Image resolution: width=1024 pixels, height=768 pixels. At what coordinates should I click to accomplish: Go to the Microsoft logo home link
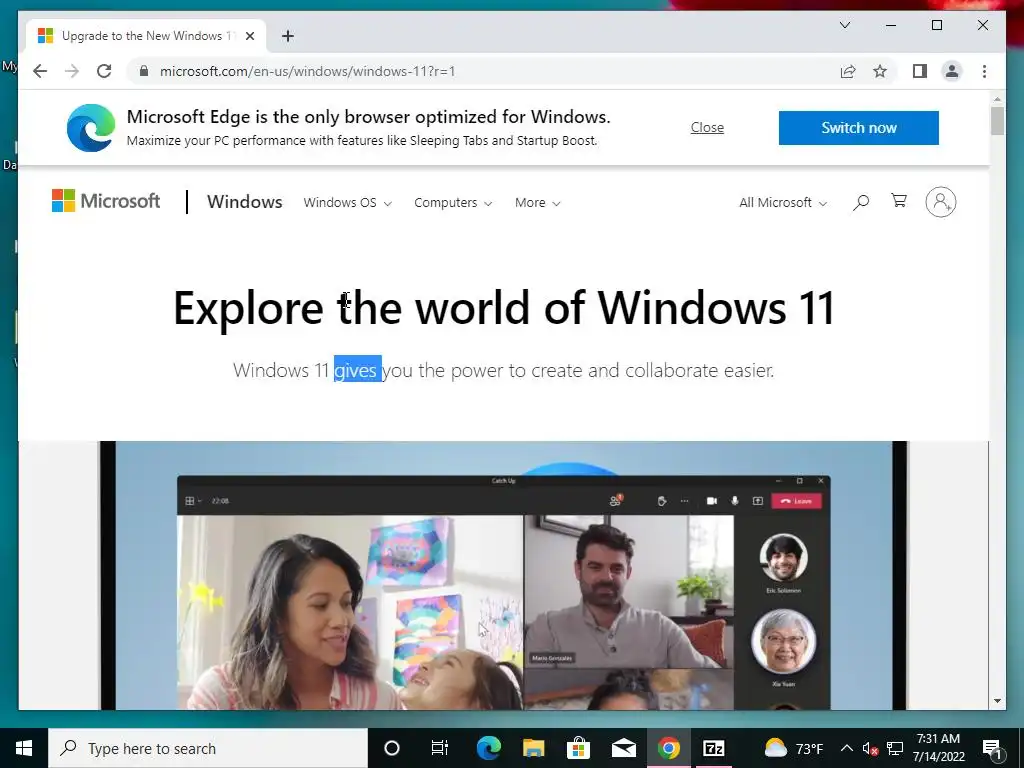[106, 201]
